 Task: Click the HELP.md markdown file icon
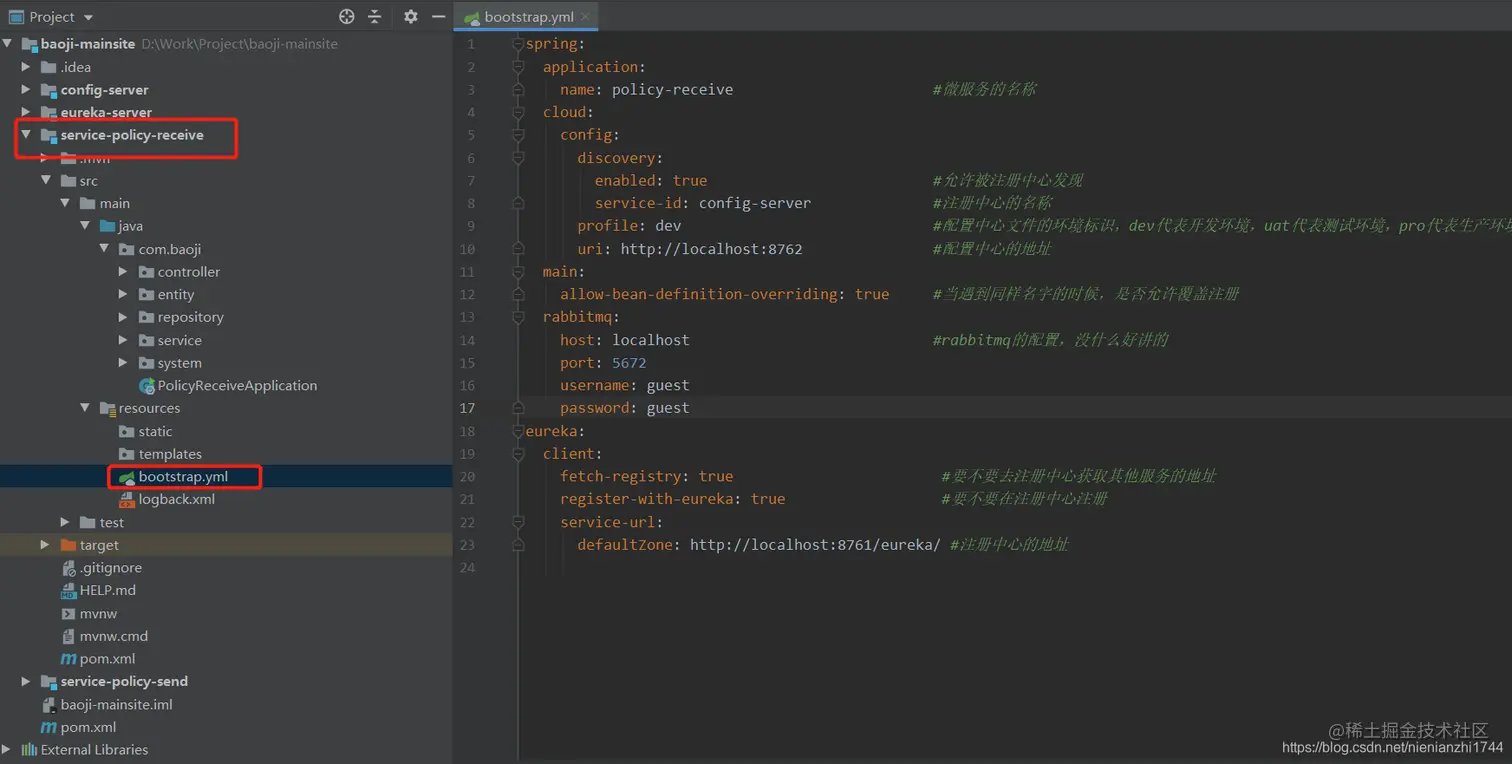tap(68, 591)
